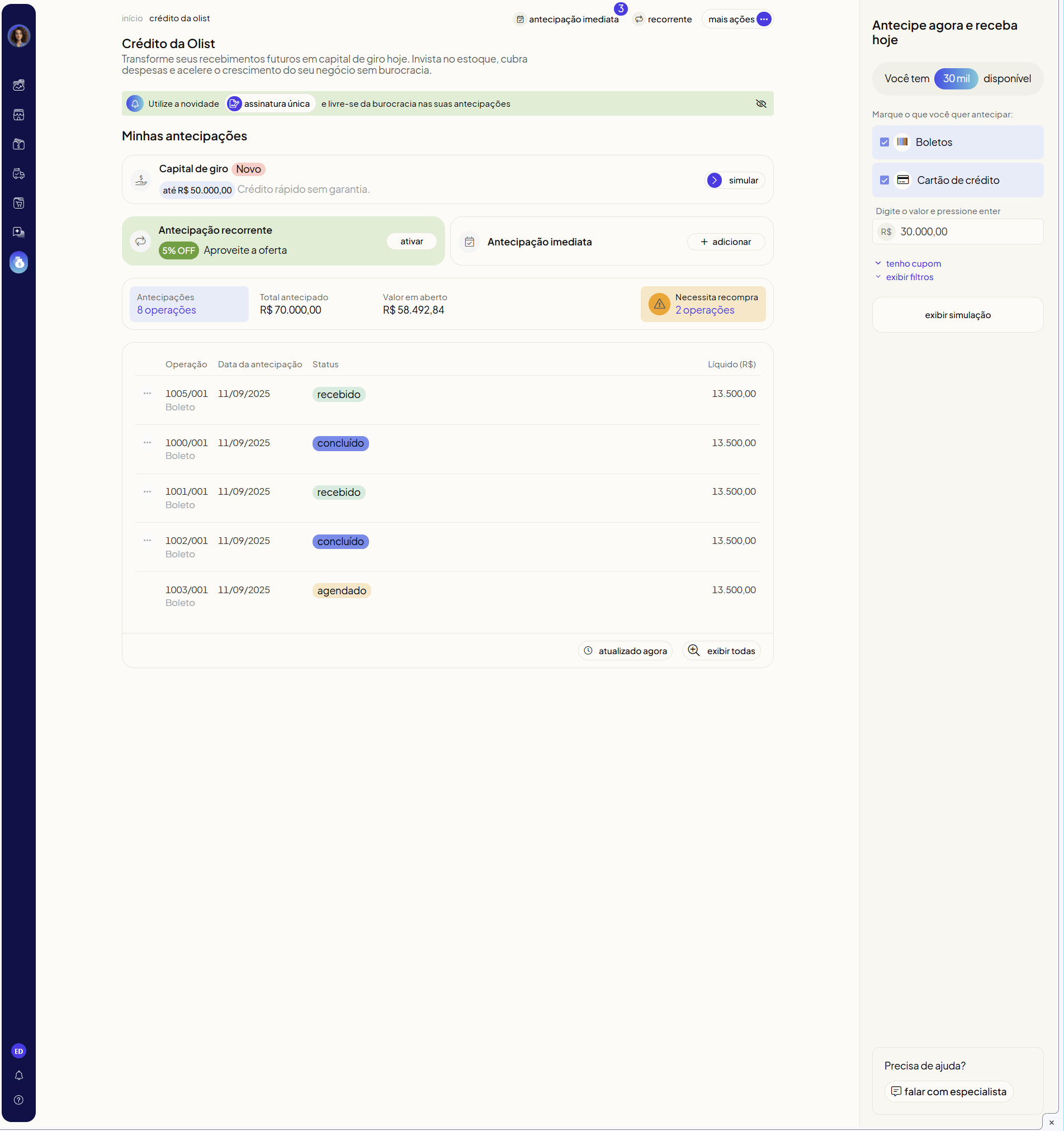This screenshot has width=1064, height=1131.
Task: Show all operations with exibir todas
Action: coord(721,651)
